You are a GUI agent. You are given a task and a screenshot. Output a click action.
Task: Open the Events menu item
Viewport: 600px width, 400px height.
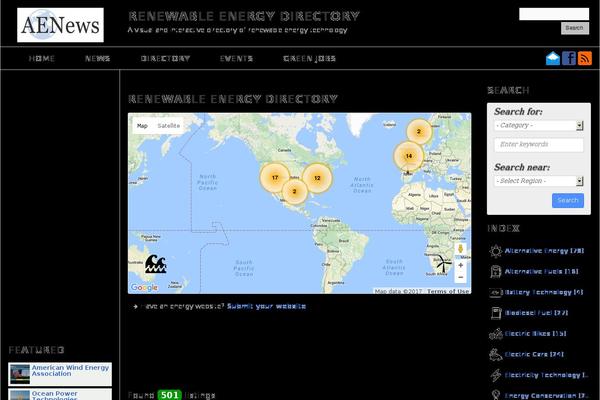236,59
